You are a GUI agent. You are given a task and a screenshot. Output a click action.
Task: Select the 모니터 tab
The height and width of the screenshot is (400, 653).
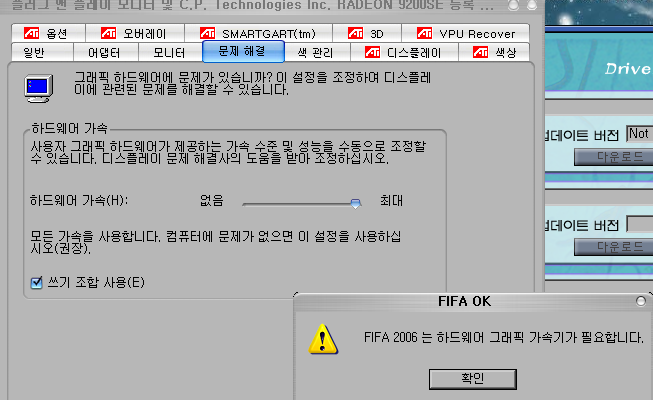tap(170, 52)
